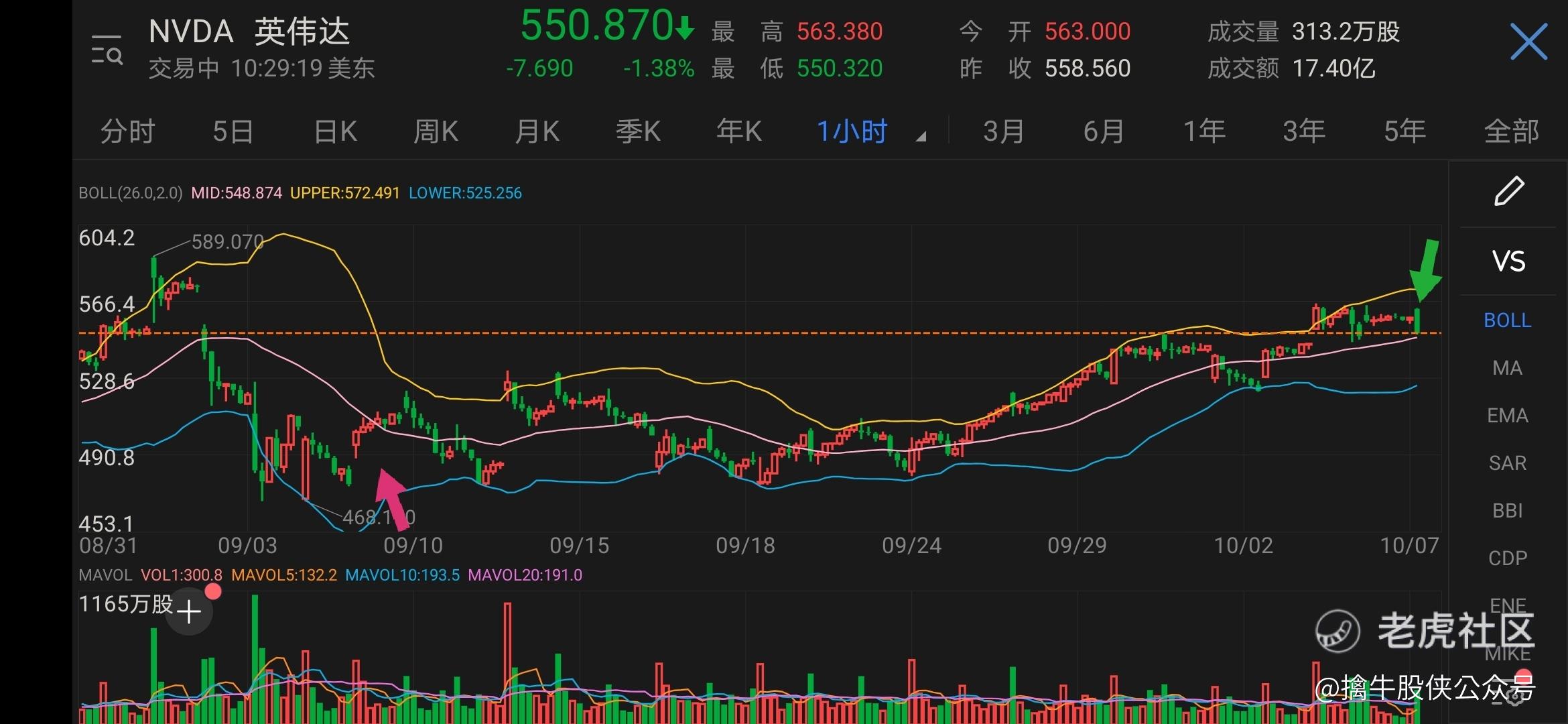Screen dimensions: 1568x724
Task: Switch to the 分时 tab
Action: point(127,131)
